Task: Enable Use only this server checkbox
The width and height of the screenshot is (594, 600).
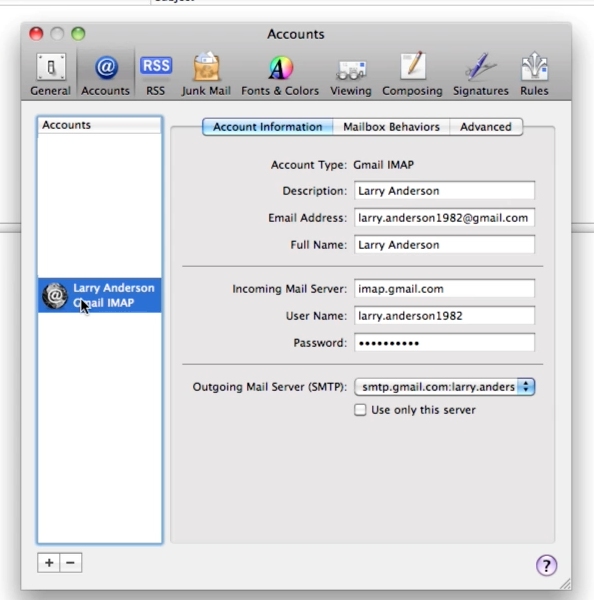Action: [x=360, y=409]
